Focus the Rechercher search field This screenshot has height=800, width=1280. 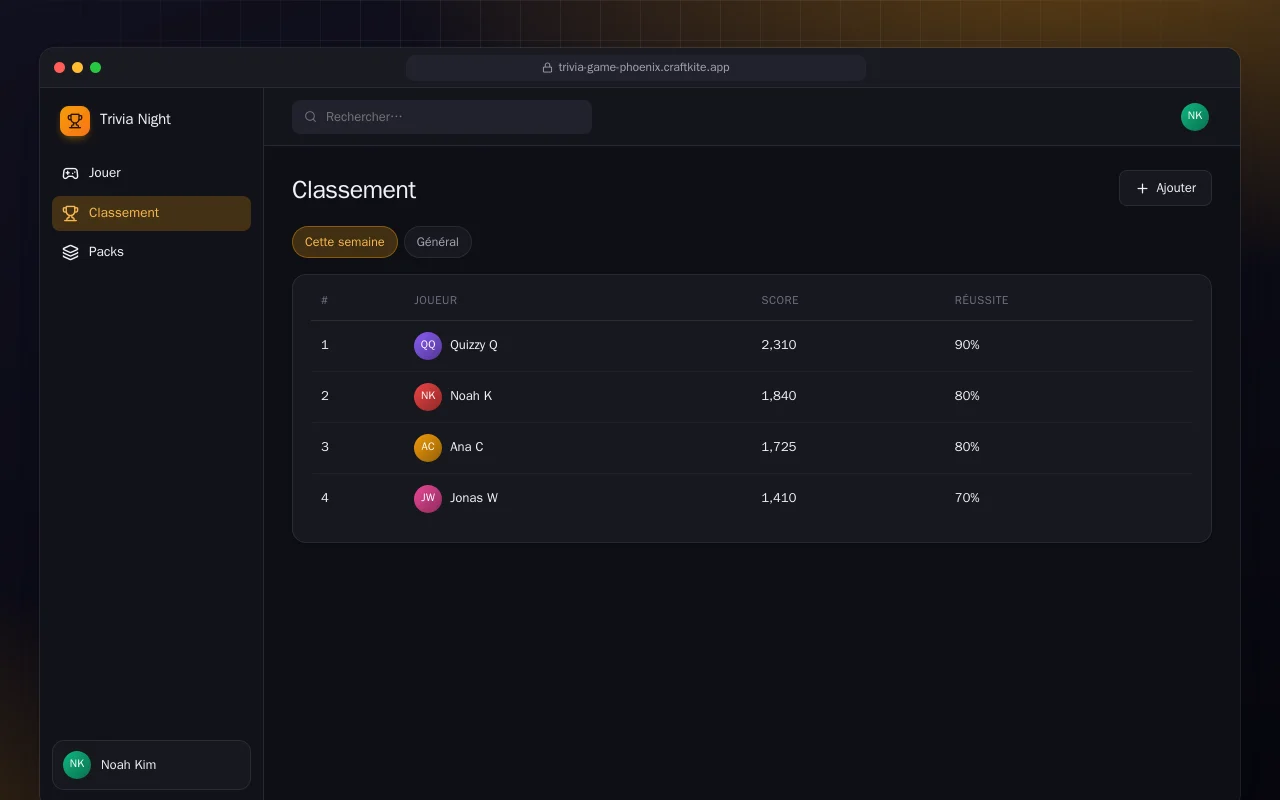442,117
